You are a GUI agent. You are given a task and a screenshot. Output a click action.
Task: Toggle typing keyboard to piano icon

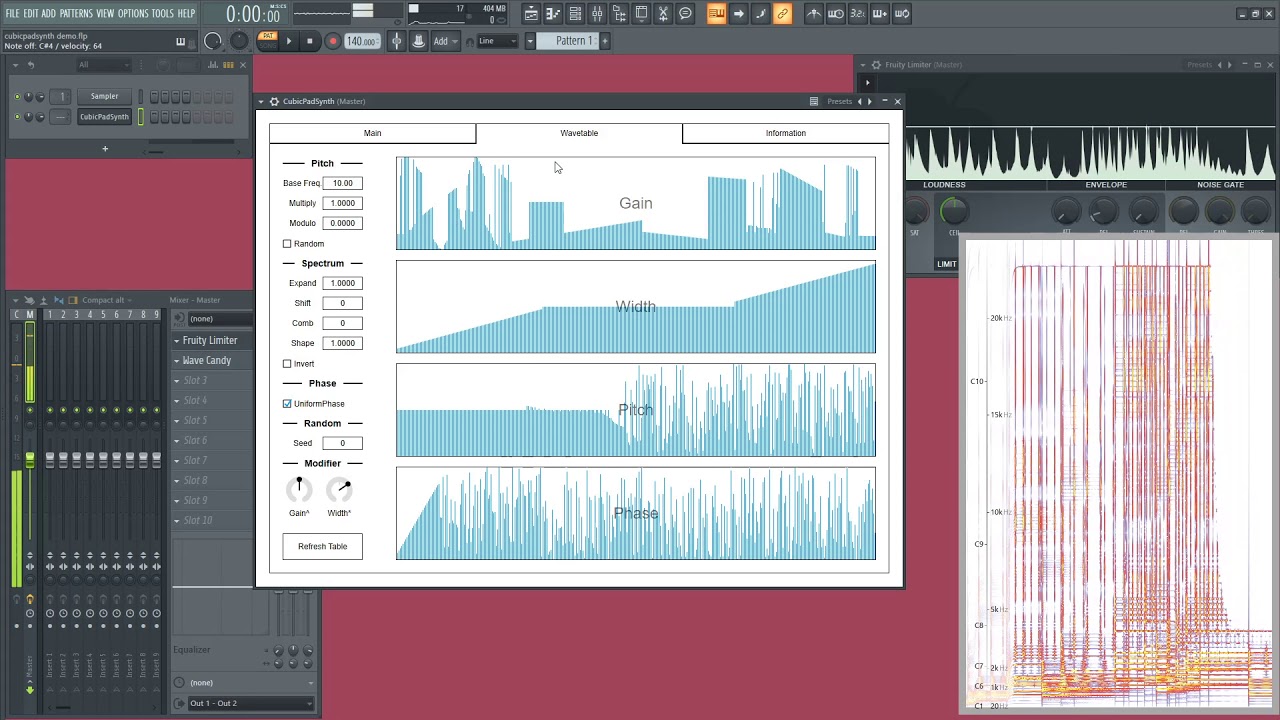coord(716,14)
